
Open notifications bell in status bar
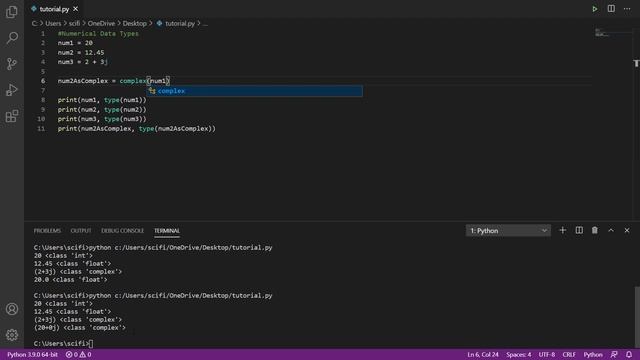(x=629, y=355)
